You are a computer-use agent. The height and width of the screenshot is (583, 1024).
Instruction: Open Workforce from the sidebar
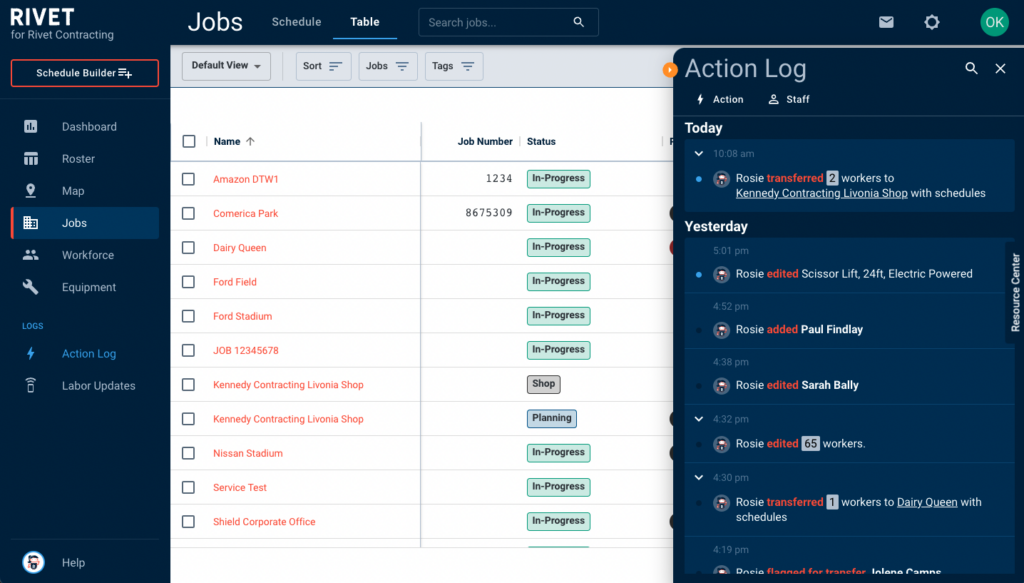(85, 255)
